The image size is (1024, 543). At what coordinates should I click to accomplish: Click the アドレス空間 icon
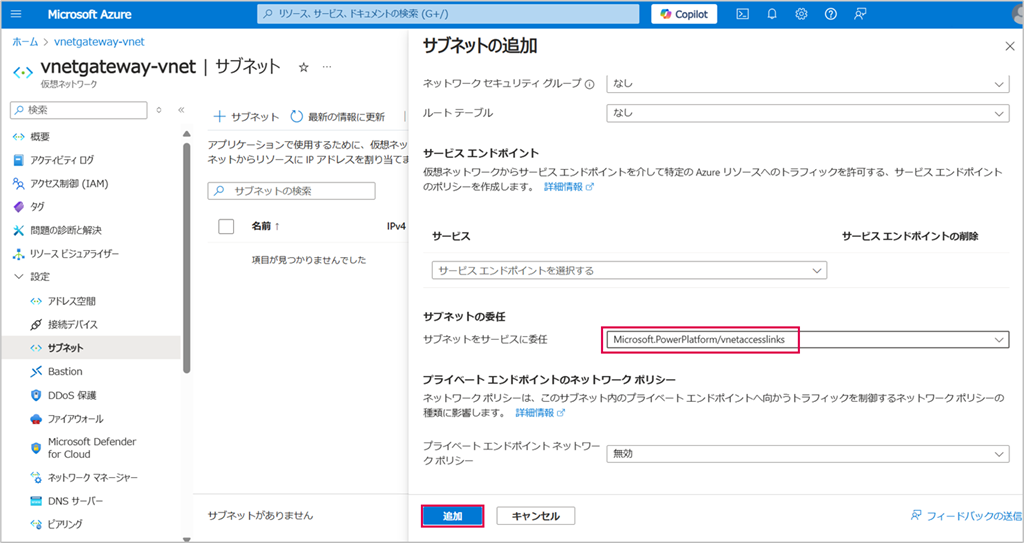pos(36,301)
